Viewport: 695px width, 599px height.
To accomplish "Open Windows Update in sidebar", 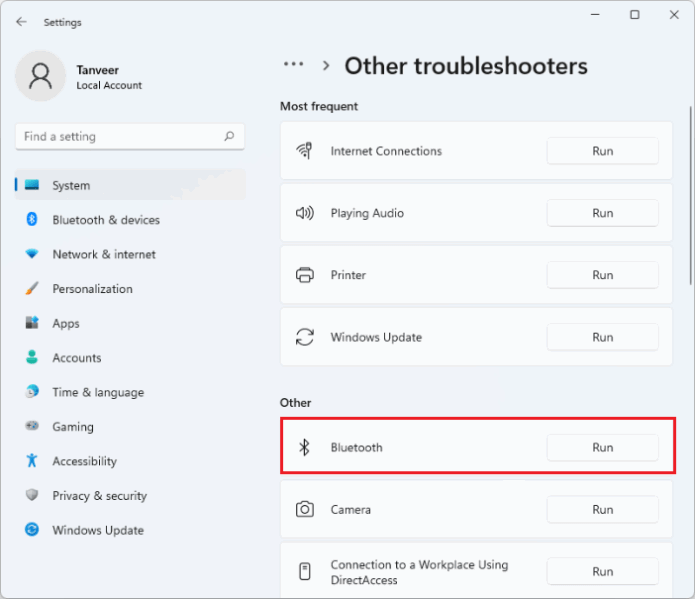I will [130, 530].
